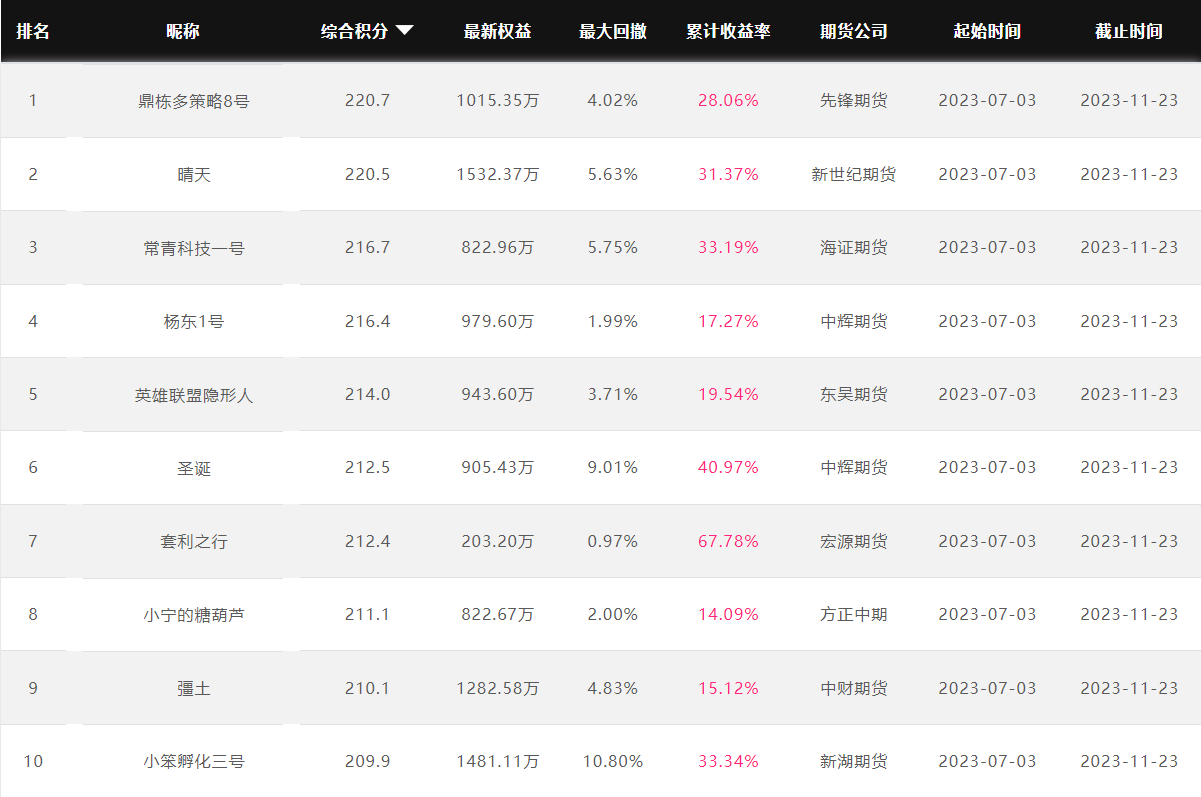Image resolution: width=1201 pixels, height=797 pixels.
Task: Click return rate 67.78%
Action: tap(728, 541)
